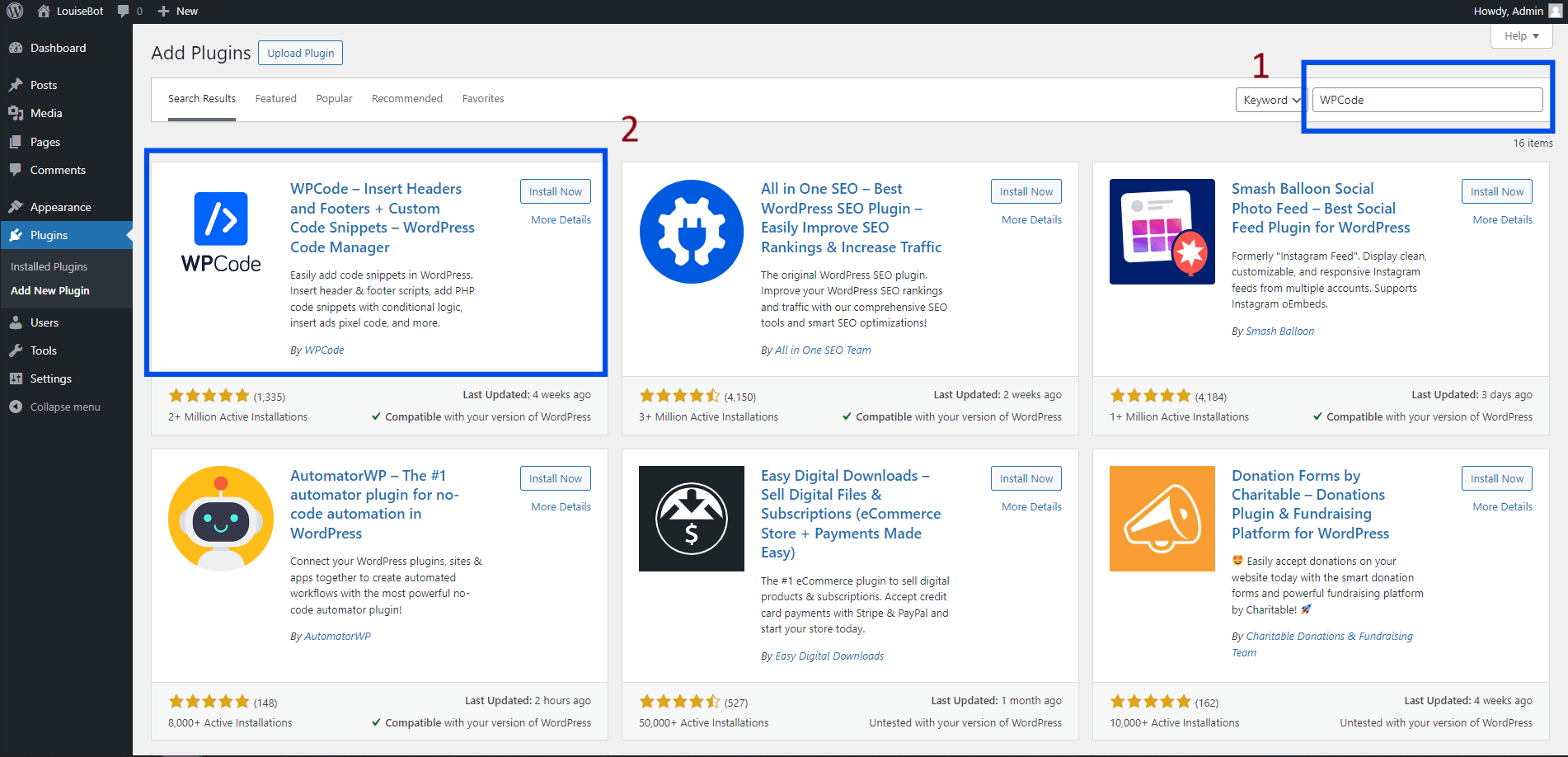This screenshot has width=1568, height=757.
Task: Switch to the Popular tab
Action: [x=334, y=99]
